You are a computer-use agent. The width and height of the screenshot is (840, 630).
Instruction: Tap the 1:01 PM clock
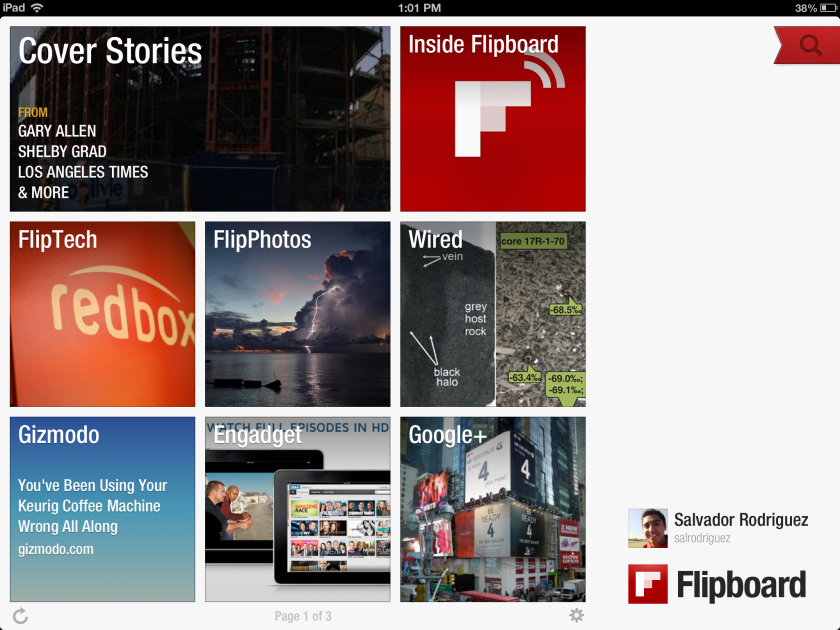419,8
